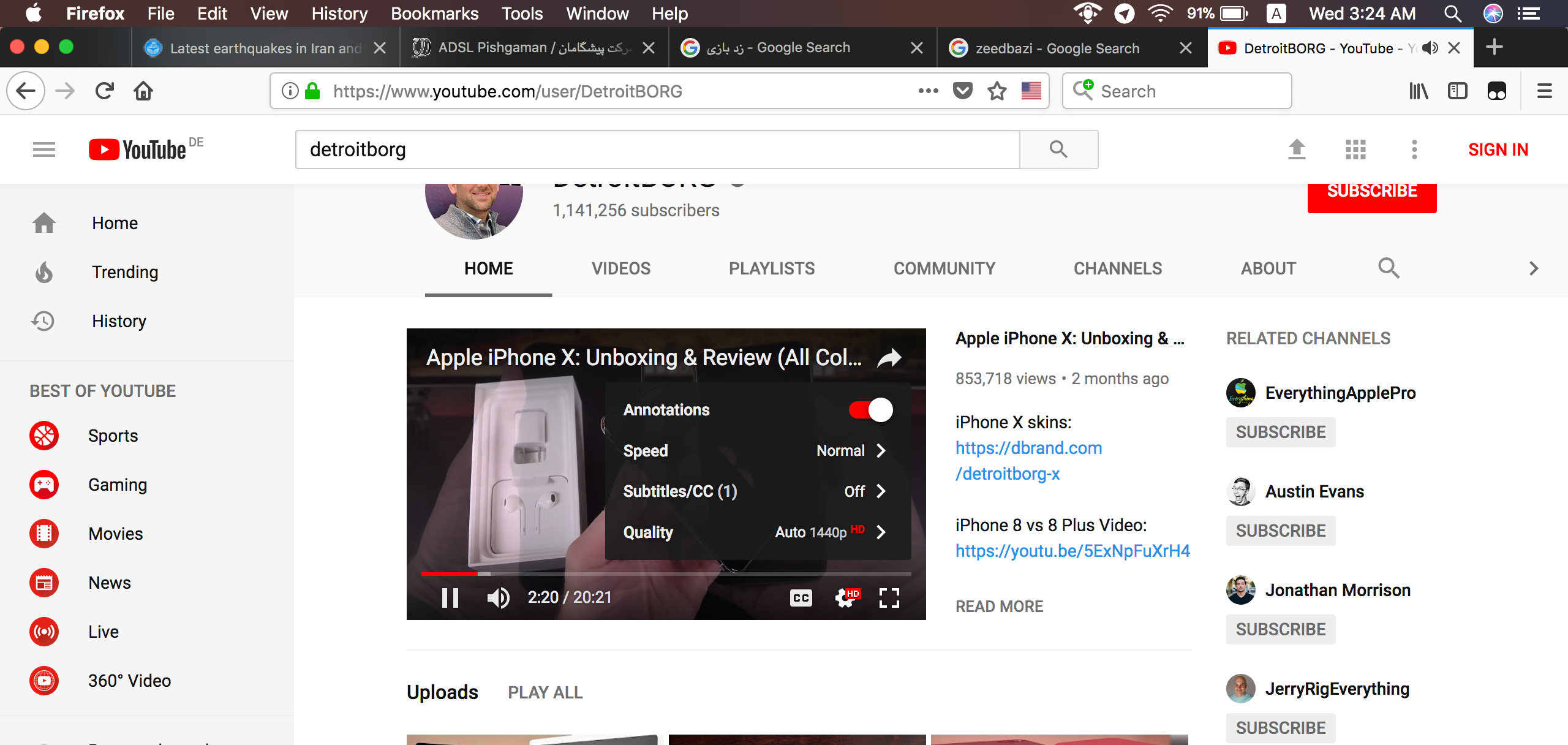Open the 360° Video category
The height and width of the screenshot is (745, 1568).
click(147, 681)
